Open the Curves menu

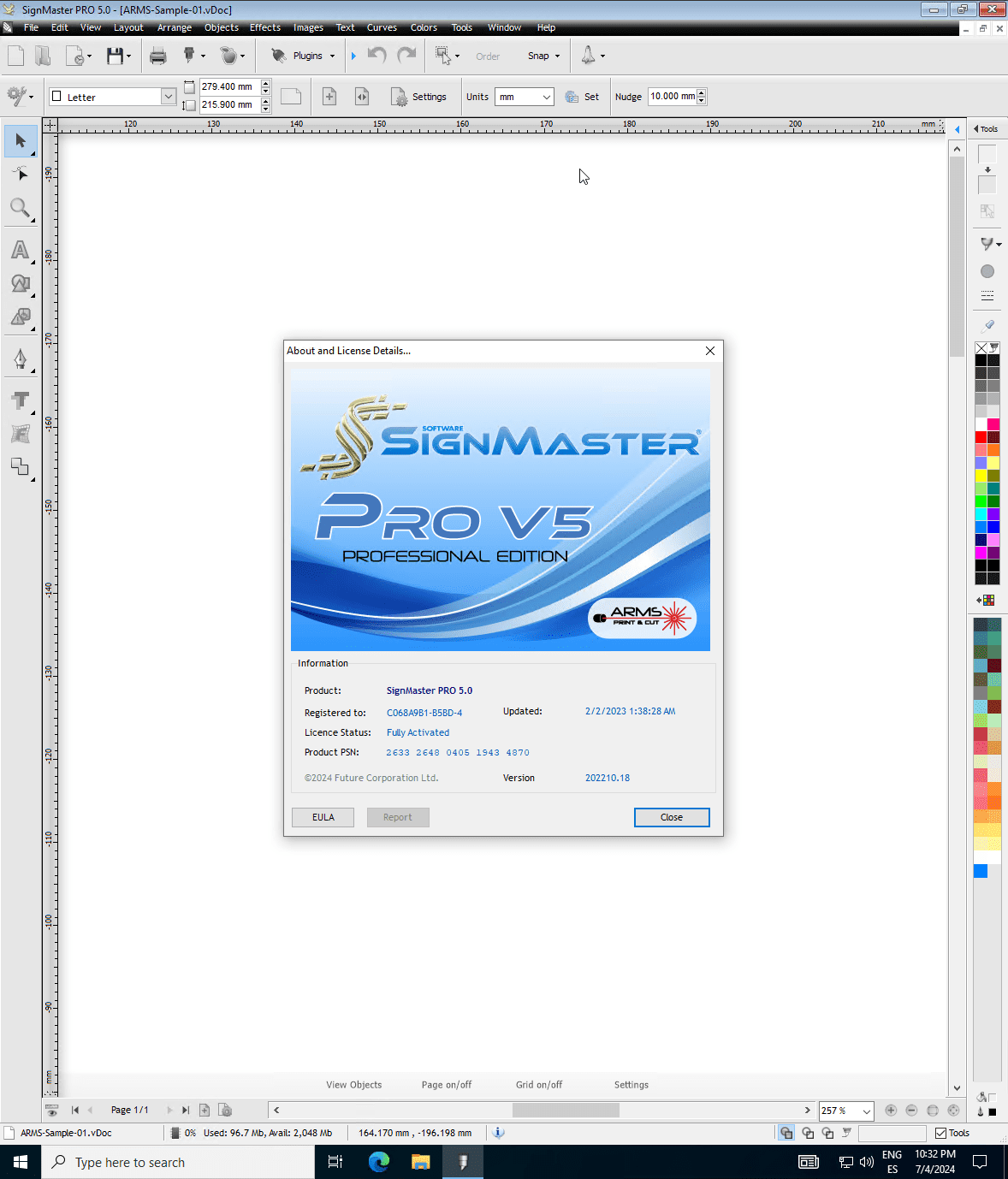382,27
